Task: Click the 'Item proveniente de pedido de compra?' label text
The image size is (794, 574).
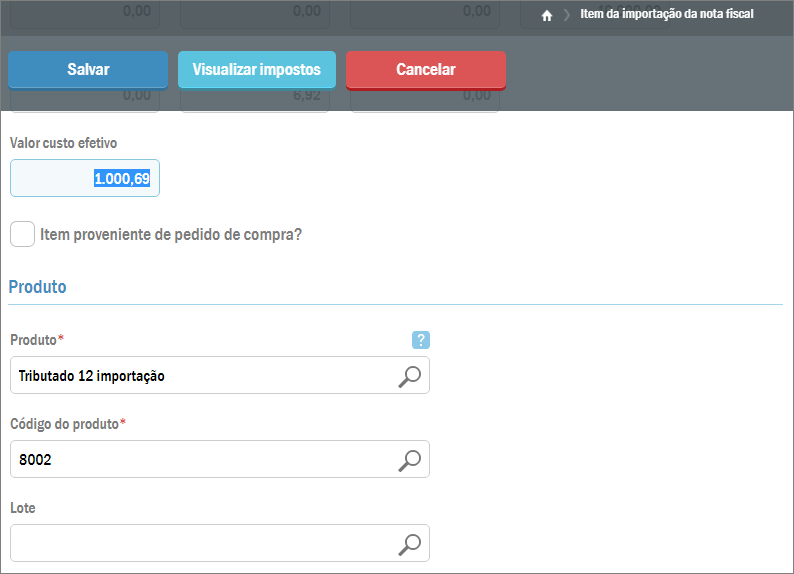Action: (x=171, y=235)
